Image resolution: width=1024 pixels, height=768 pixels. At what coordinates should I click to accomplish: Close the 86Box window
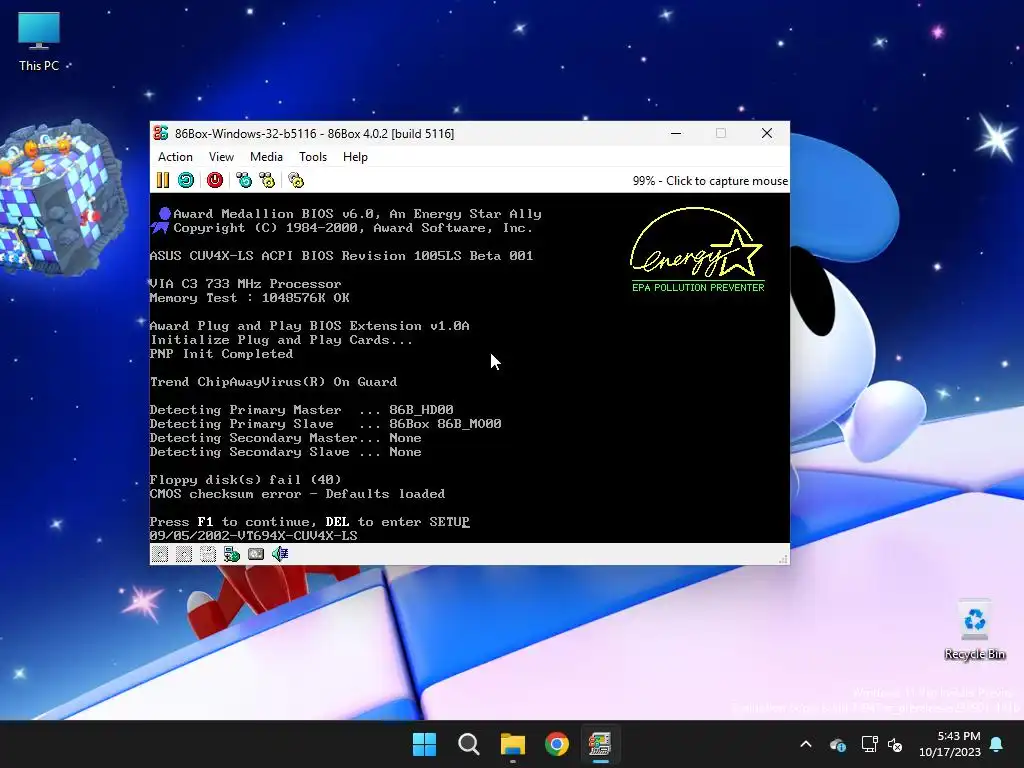click(x=767, y=133)
